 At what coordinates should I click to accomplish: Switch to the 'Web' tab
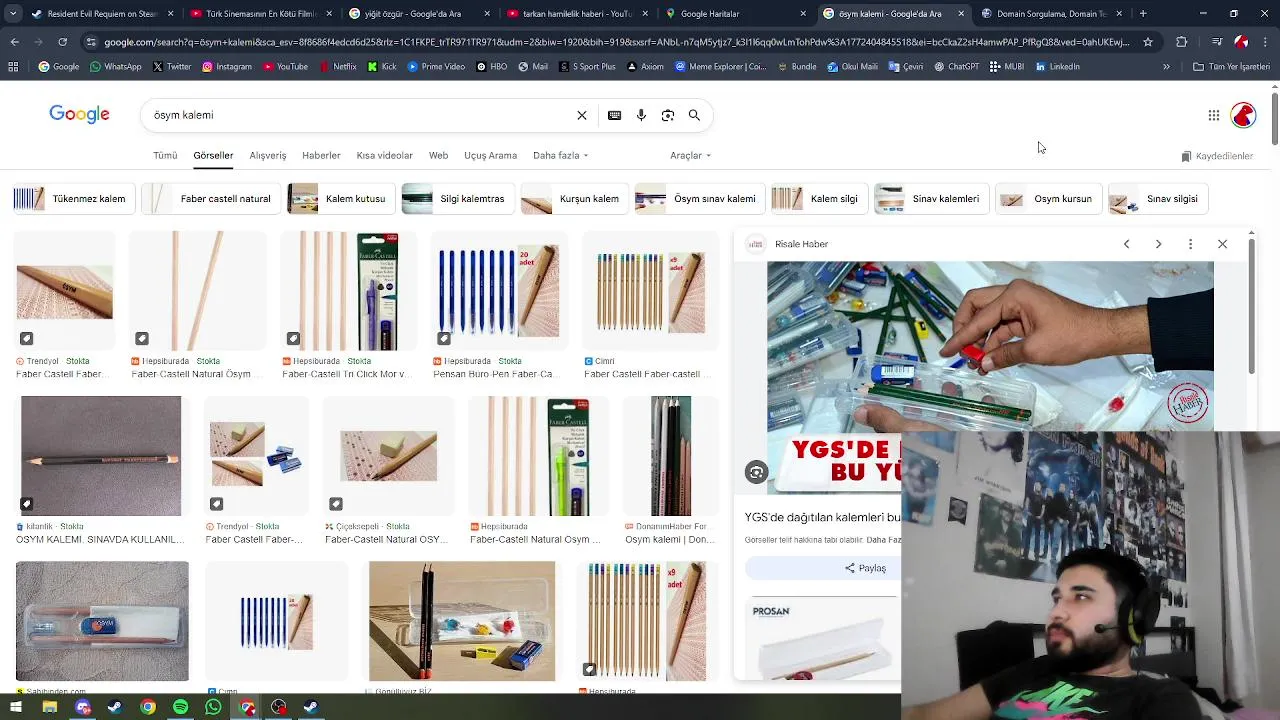pos(438,156)
